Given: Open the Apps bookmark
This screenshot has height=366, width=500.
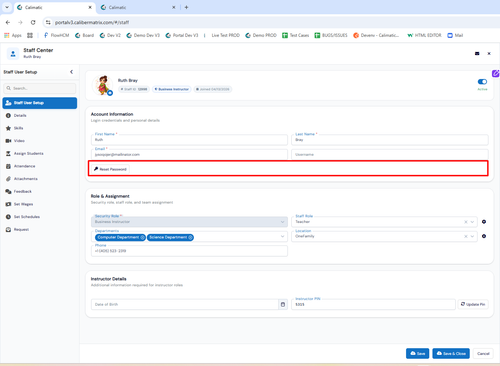Looking at the screenshot, I should [13, 35].
